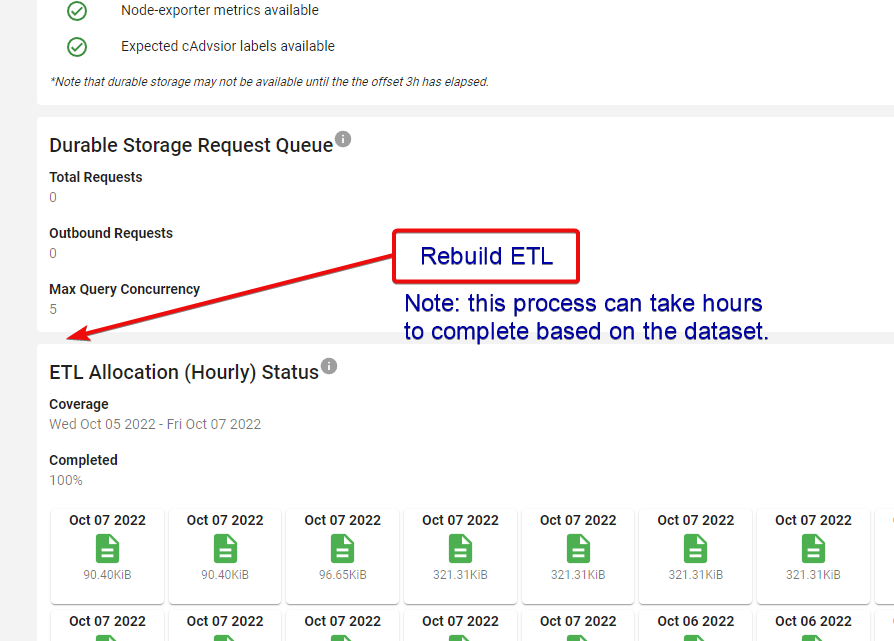Click the Expected cAdvisor labels checkmark

[77, 46]
